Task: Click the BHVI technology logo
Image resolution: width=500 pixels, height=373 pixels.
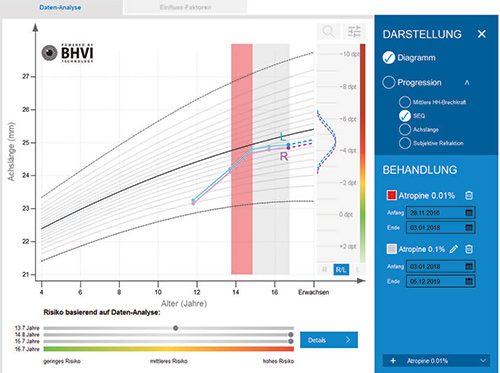Action: 67,53
